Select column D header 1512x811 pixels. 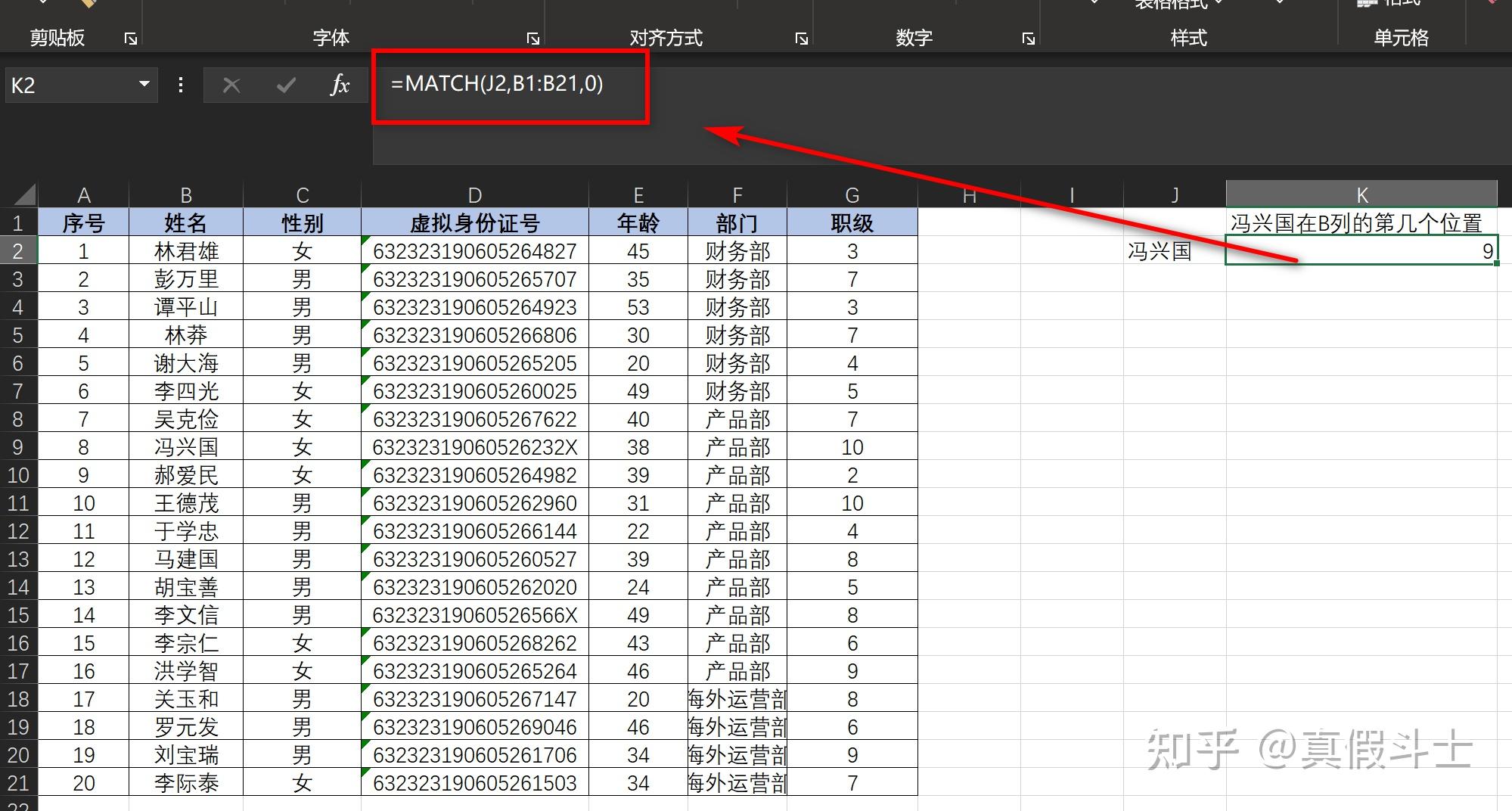pyautogui.click(x=475, y=195)
